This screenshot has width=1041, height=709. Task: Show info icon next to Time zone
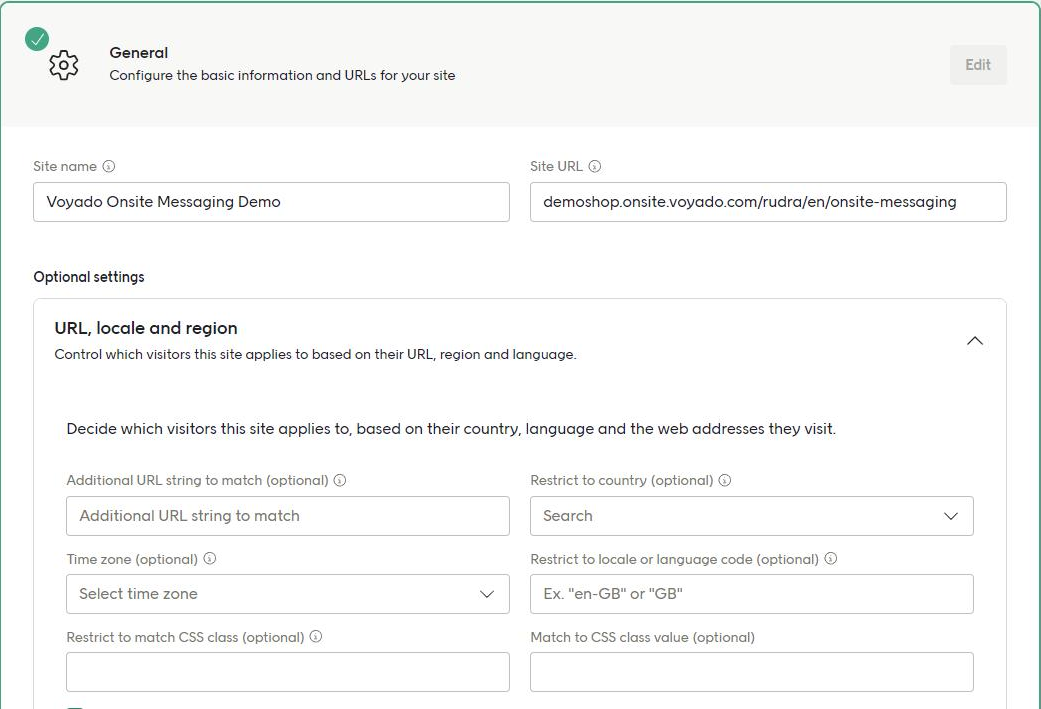[x=210, y=558]
